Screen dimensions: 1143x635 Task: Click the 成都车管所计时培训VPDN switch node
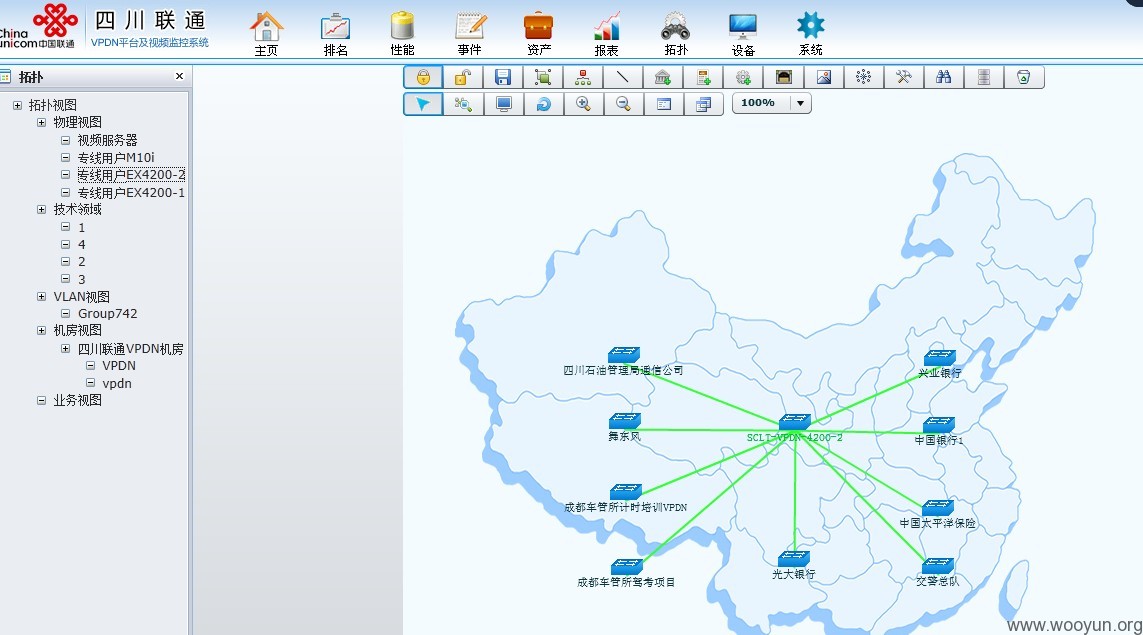click(x=625, y=491)
